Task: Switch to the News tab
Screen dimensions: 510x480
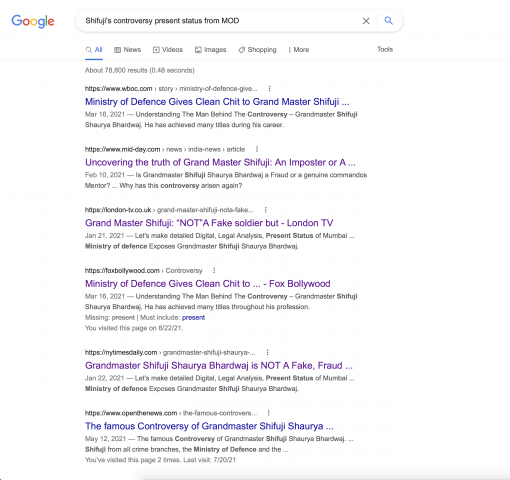Action: pos(128,50)
